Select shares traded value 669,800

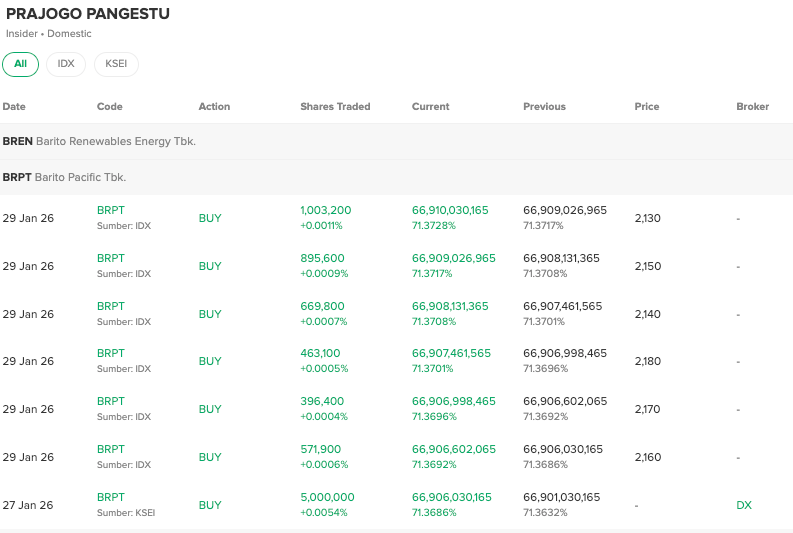click(322, 306)
